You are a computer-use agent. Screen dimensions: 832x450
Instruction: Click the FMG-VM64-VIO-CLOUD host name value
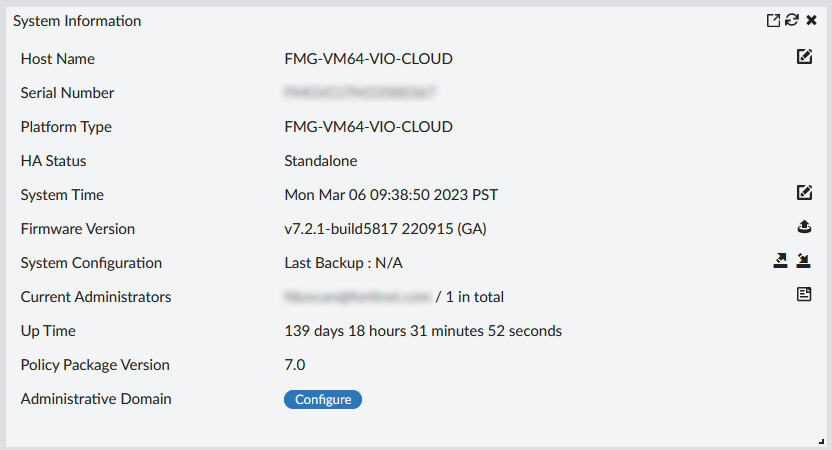click(x=368, y=59)
